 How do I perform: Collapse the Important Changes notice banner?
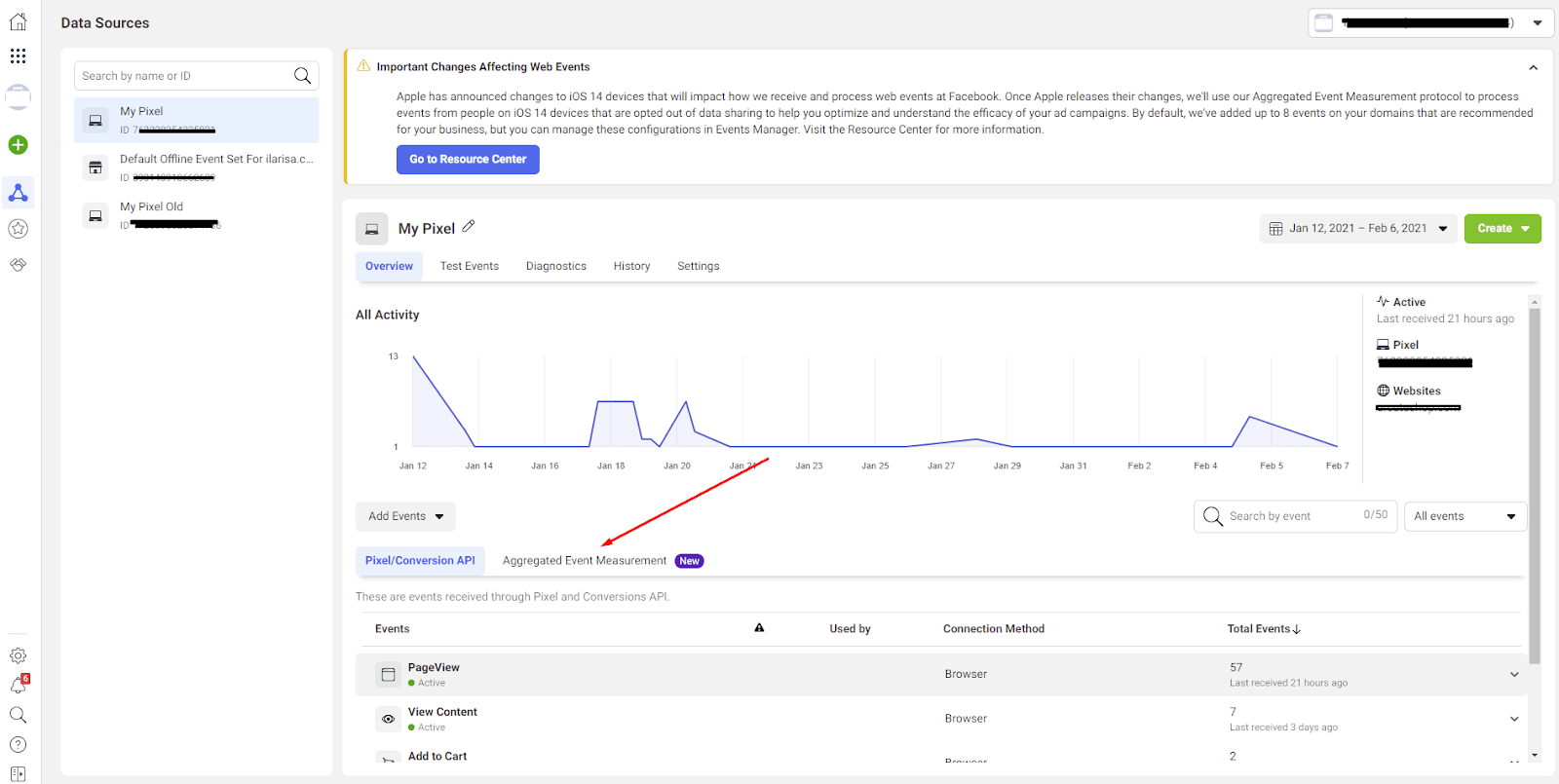click(1533, 67)
